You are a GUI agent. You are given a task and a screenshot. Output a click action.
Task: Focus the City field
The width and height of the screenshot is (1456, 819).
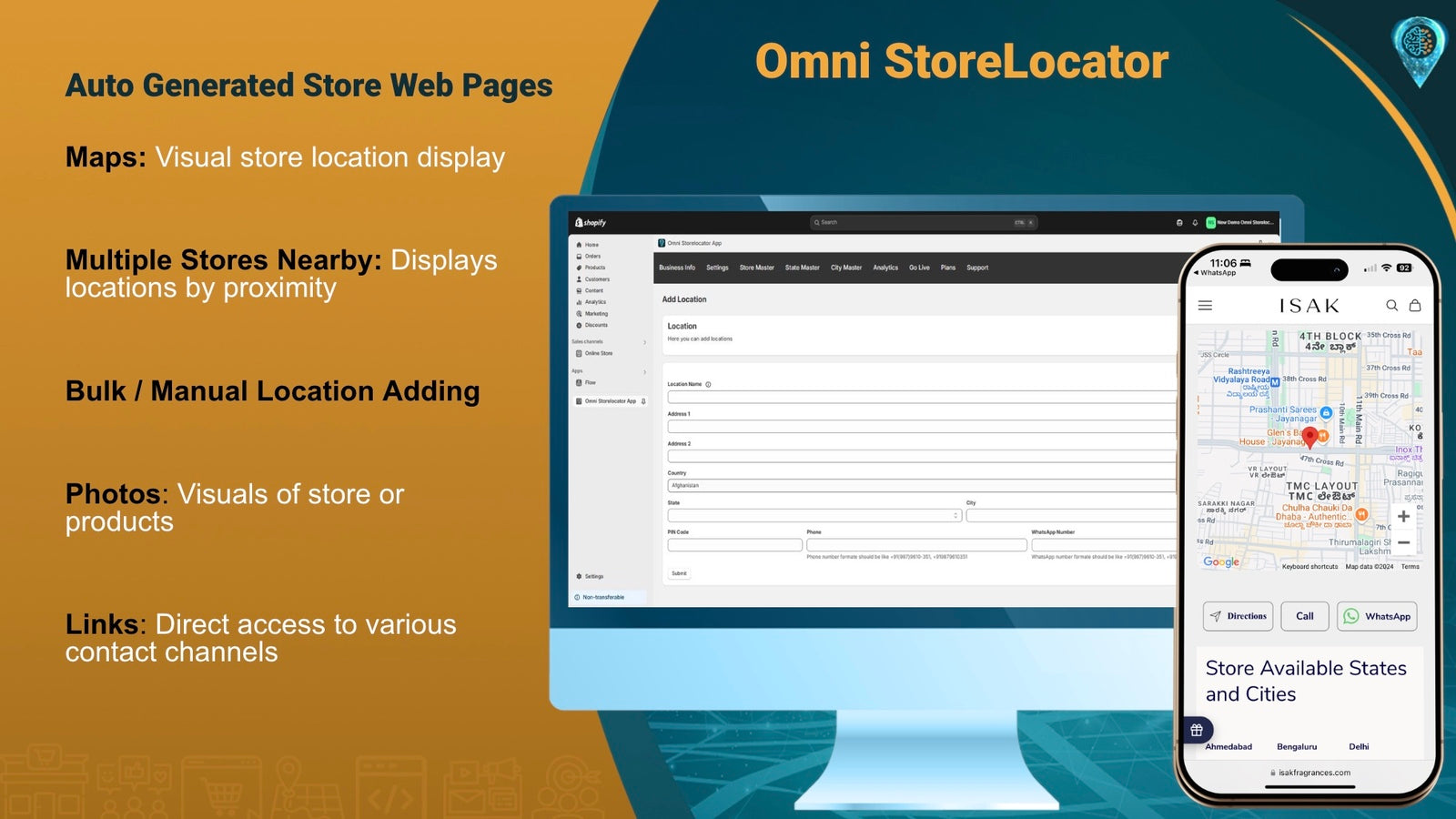[1071, 515]
